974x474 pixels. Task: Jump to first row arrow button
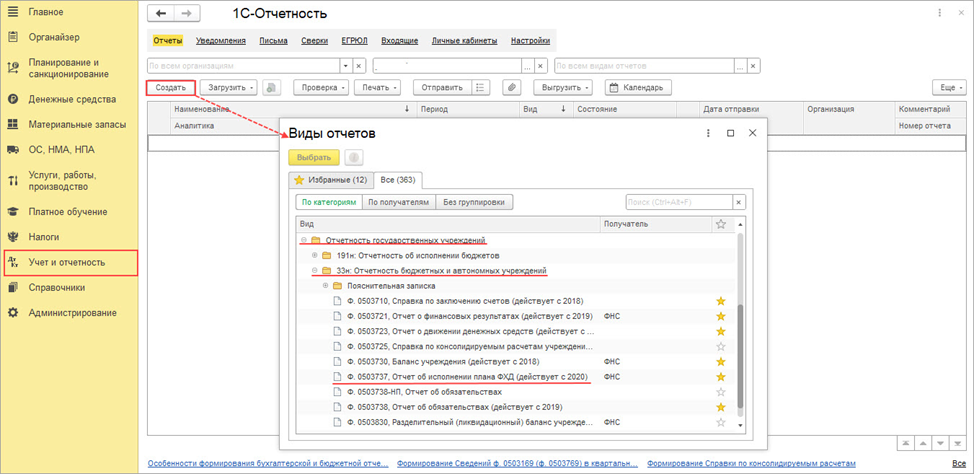906,443
